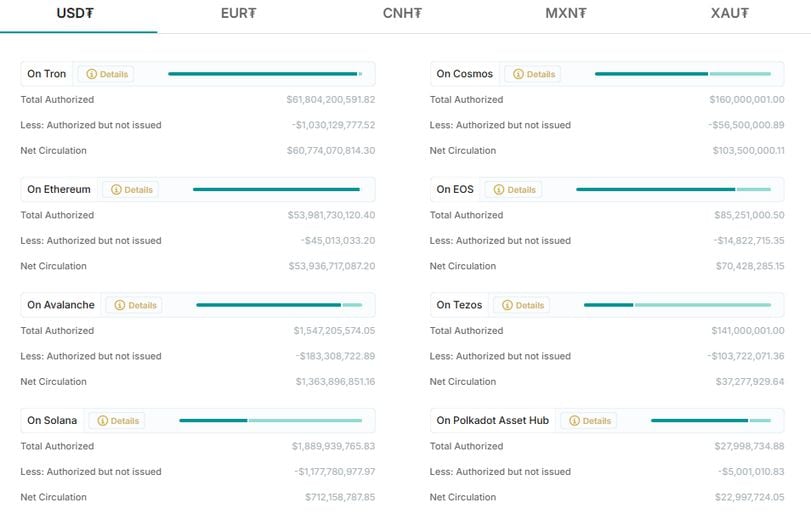This screenshot has height=514, width=811.
Task: Click the info icon in Polkadot Asset Hub Details
Action: coord(574,421)
